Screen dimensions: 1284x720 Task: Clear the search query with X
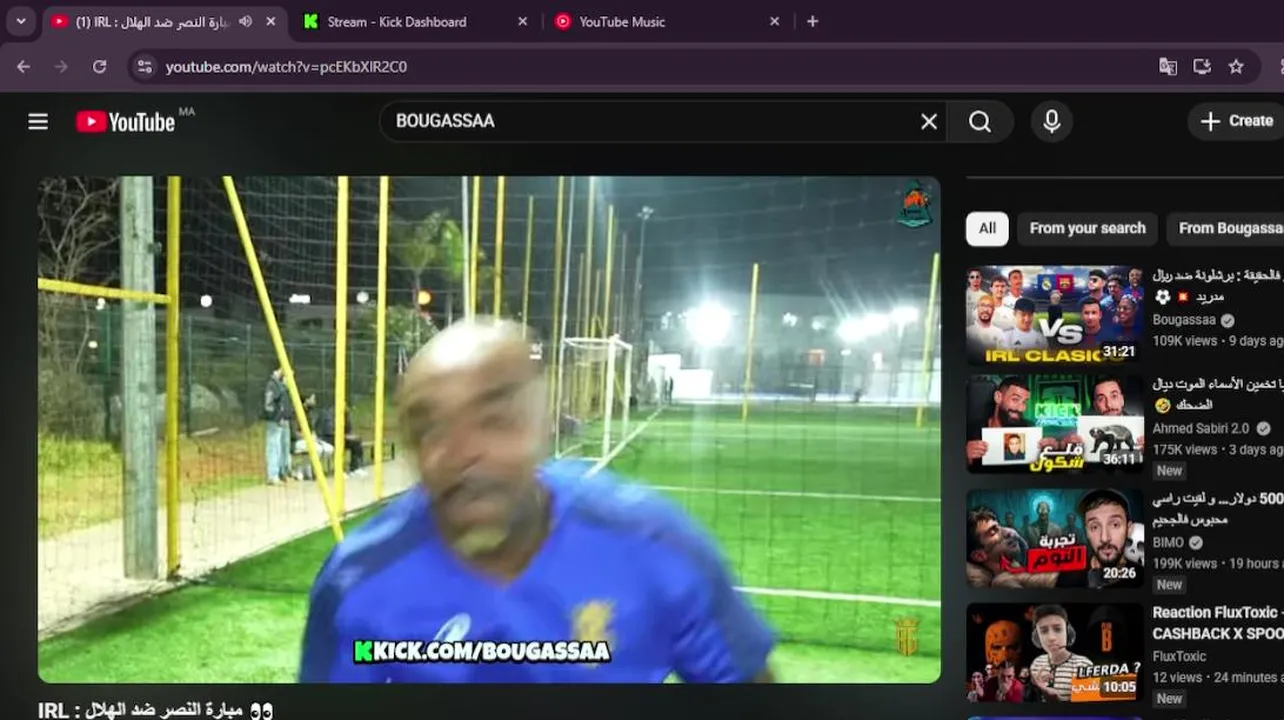pyautogui.click(x=929, y=121)
